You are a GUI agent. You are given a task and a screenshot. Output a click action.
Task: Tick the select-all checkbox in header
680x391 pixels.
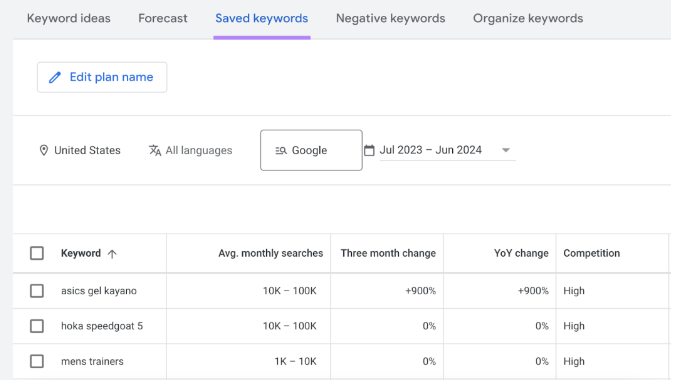tap(37, 253)
